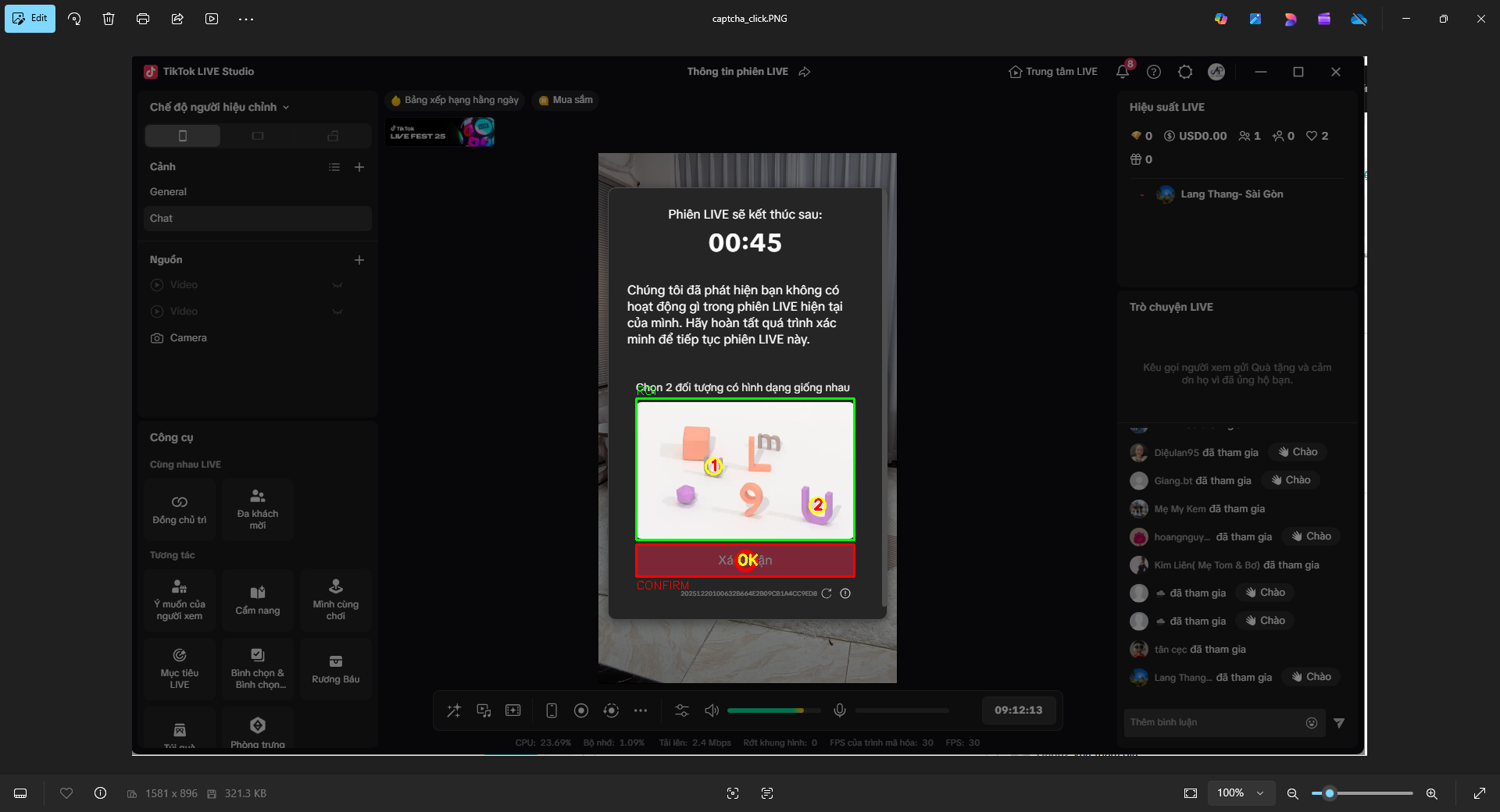The width and height of the screenshot is (1500, 812).
Task: Rotate the image using the rotate icon
Action: coord(74,19)
